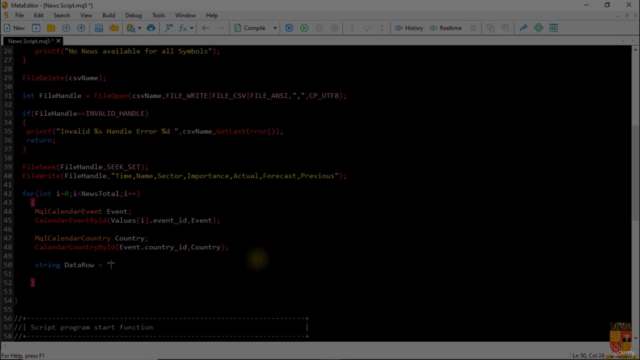Open the Edit menu

[38, 15]
